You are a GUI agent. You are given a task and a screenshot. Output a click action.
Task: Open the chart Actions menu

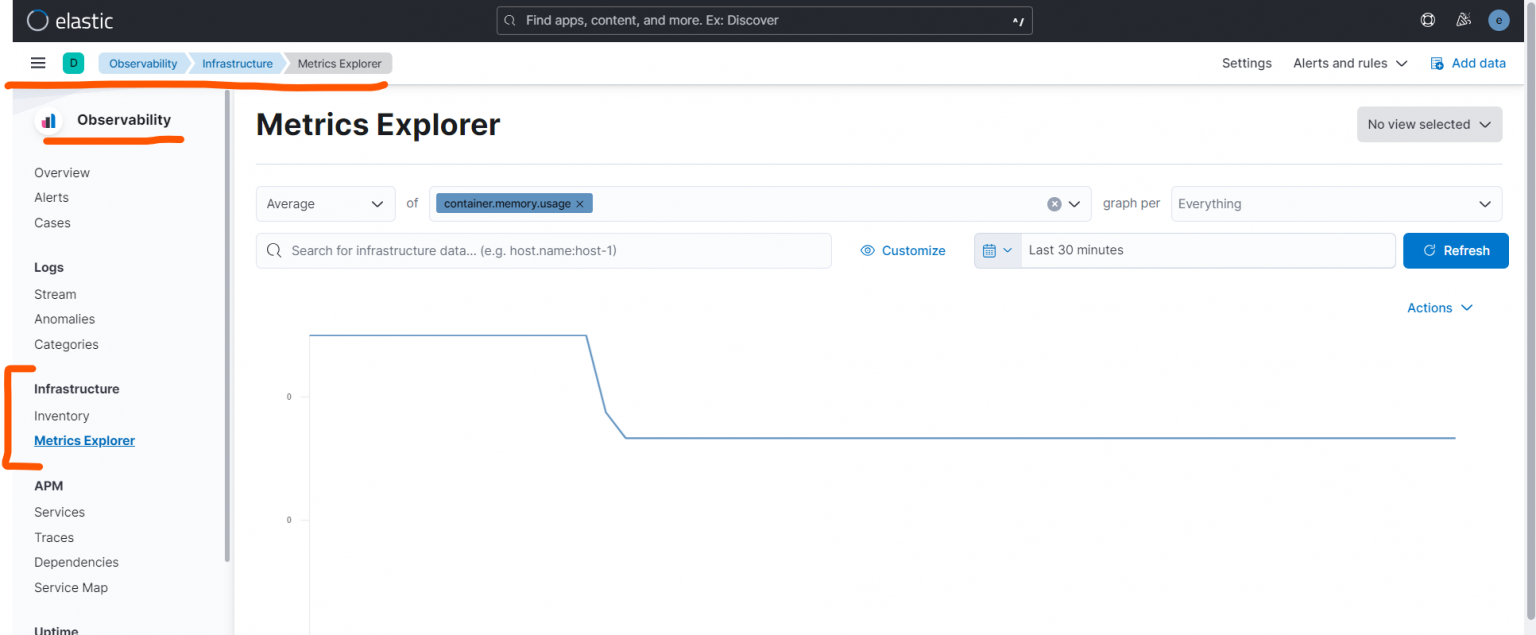1439,308
